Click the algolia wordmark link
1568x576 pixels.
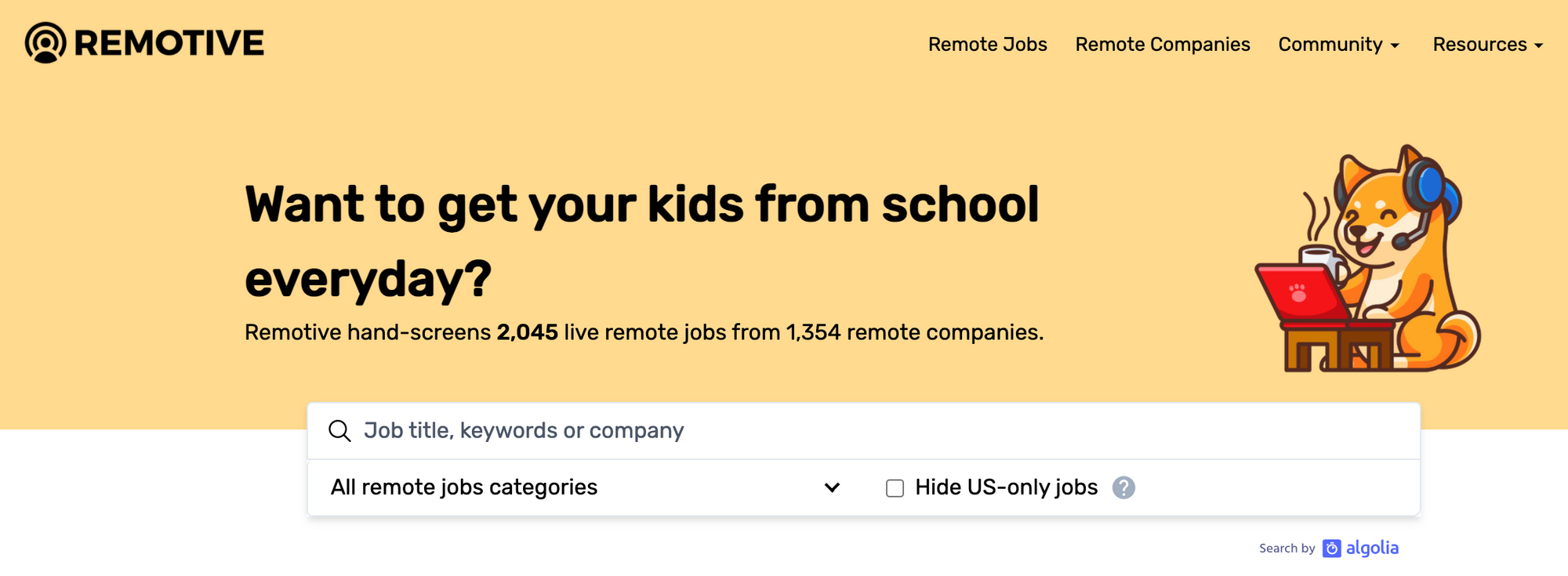tap(1372, 548)
